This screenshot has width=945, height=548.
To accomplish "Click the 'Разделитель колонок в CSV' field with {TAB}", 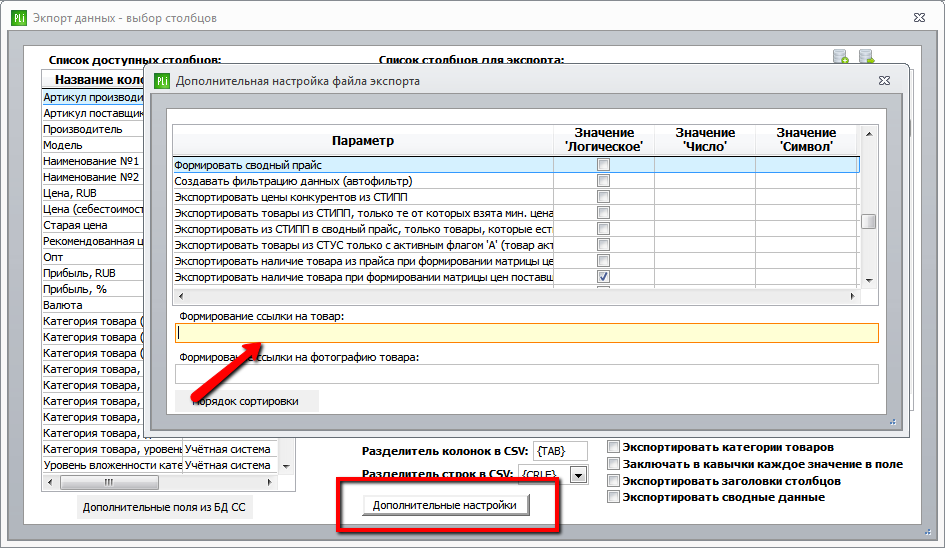I will [x=560, y=451].
